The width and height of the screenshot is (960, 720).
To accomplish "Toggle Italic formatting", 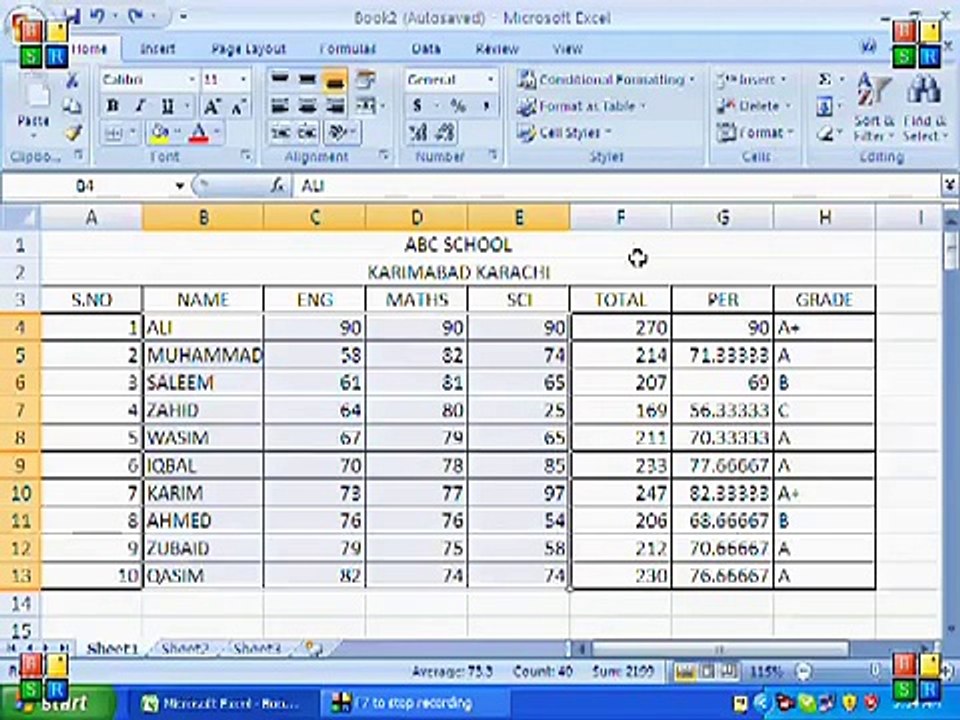I will tap(140, 106).
